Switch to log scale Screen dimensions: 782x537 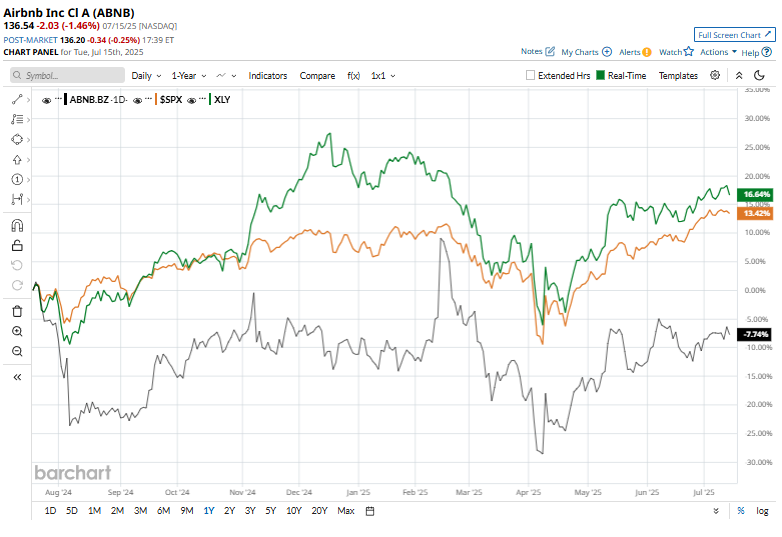point(762,511)
